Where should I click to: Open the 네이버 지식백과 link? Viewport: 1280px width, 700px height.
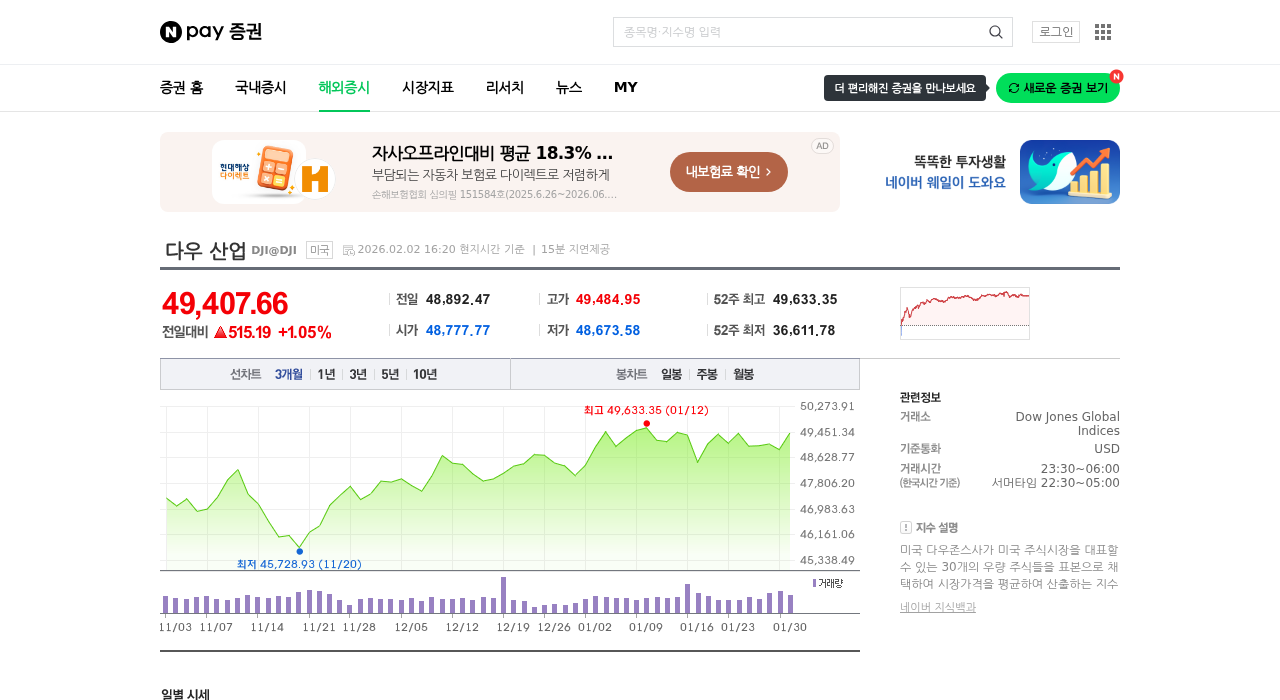pyautogui.click(x=938, y=606)
